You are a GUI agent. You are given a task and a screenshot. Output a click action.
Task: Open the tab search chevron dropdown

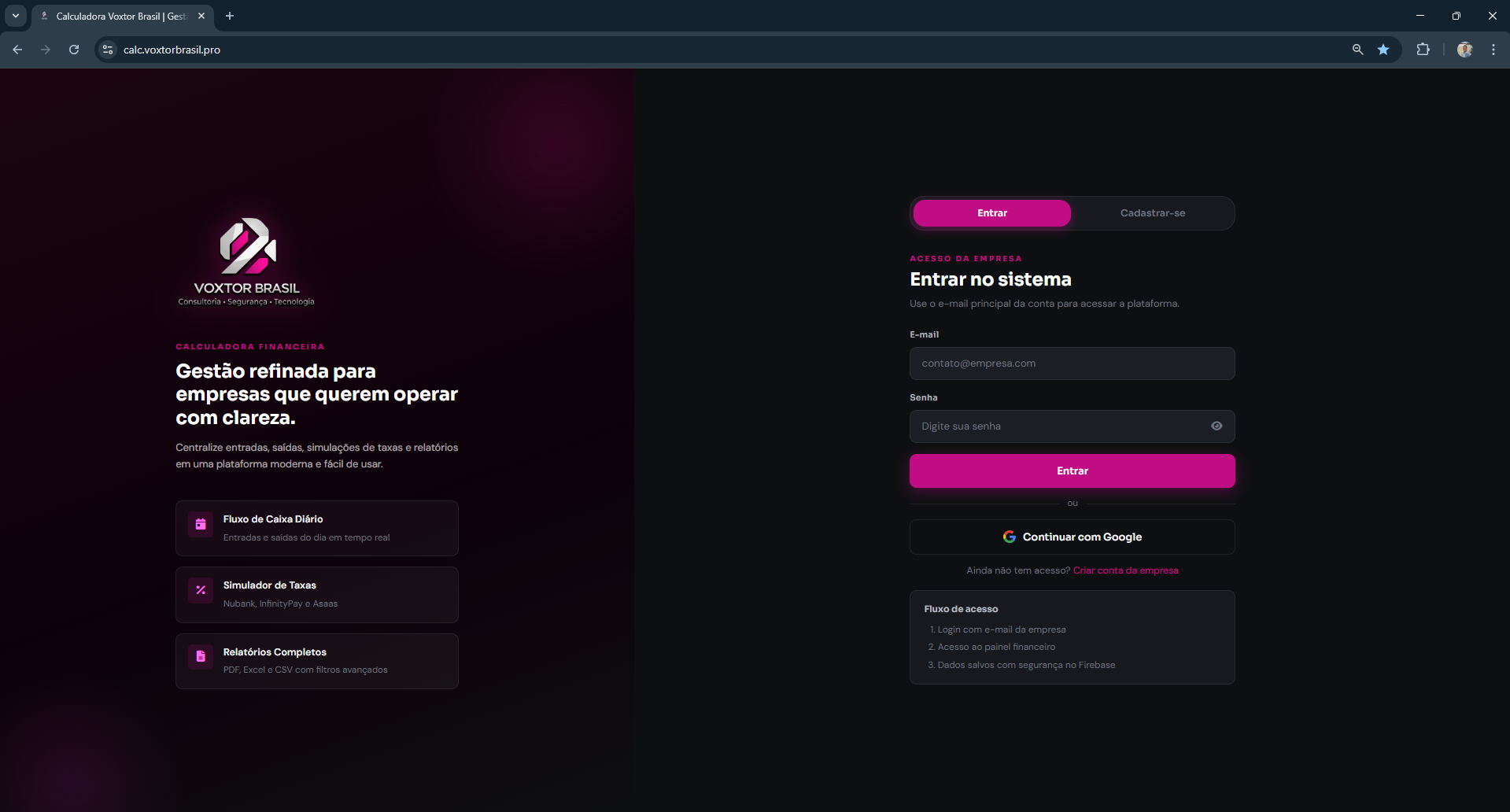[x=16, y=16]
